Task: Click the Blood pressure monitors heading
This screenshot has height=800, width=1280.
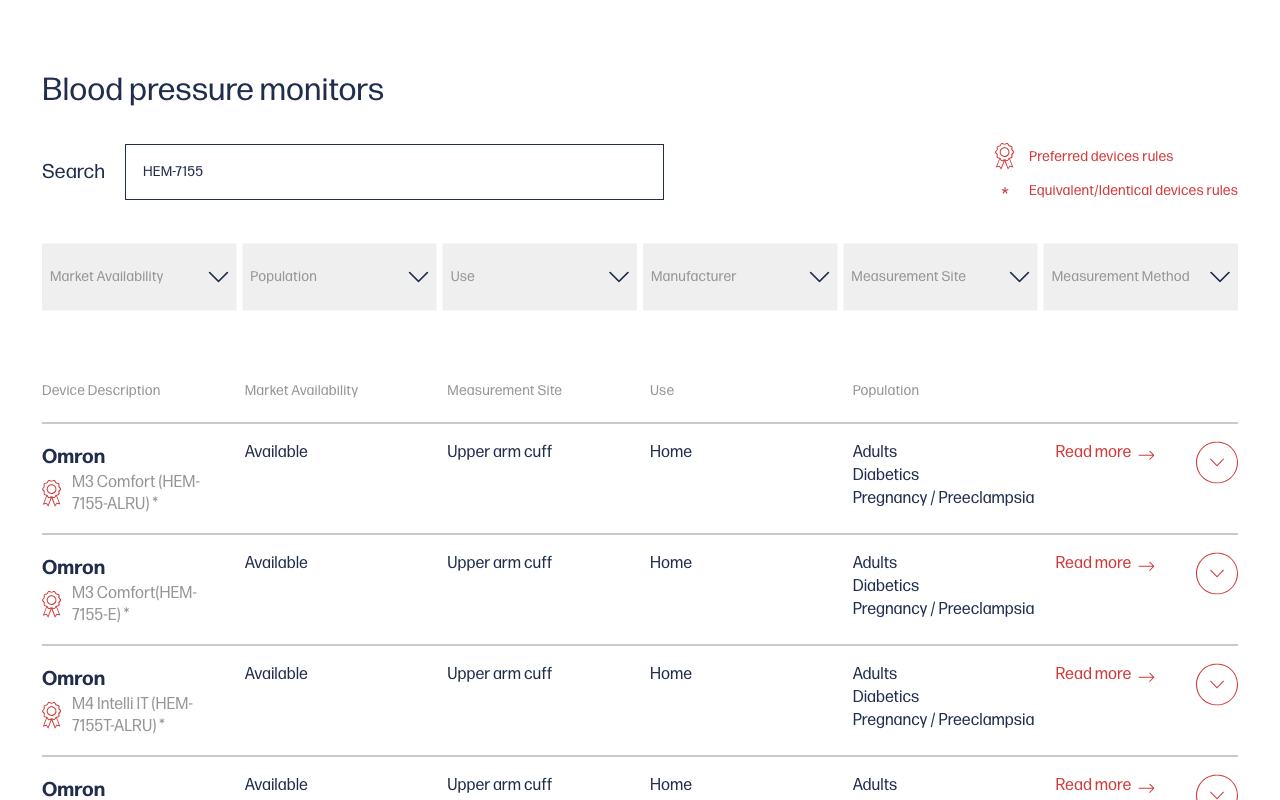Action: 213,90
